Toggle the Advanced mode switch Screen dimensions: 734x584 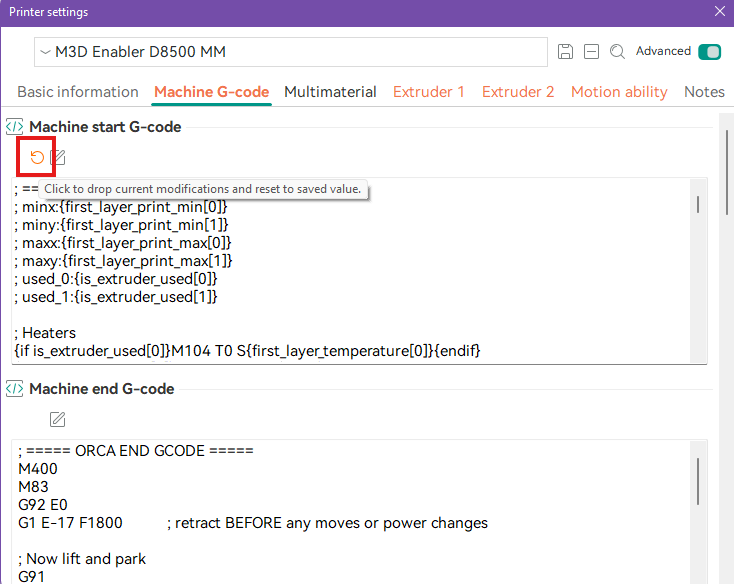[x=709, y=52]
